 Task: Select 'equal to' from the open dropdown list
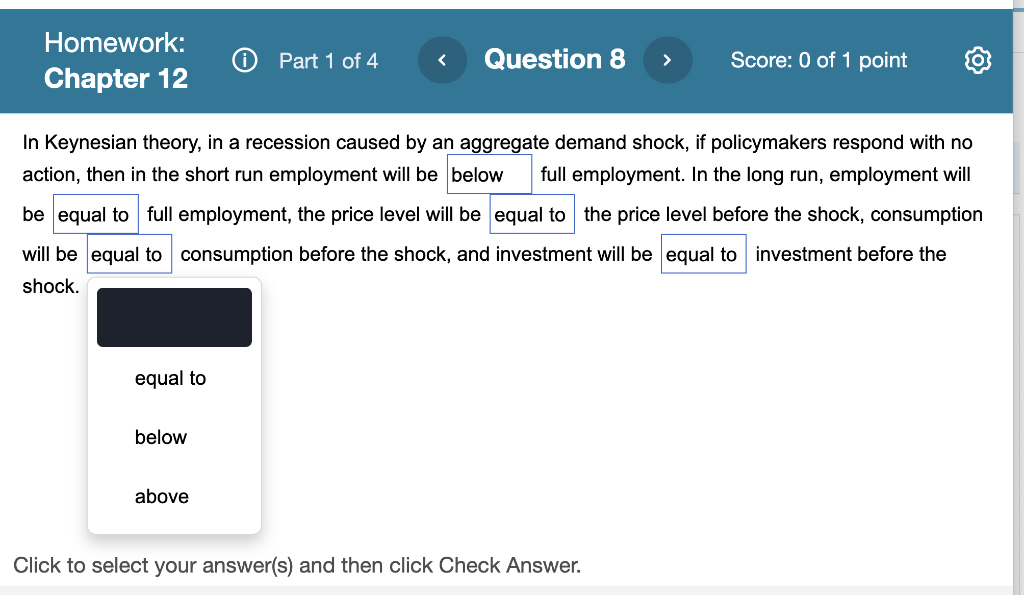[169, 378]
